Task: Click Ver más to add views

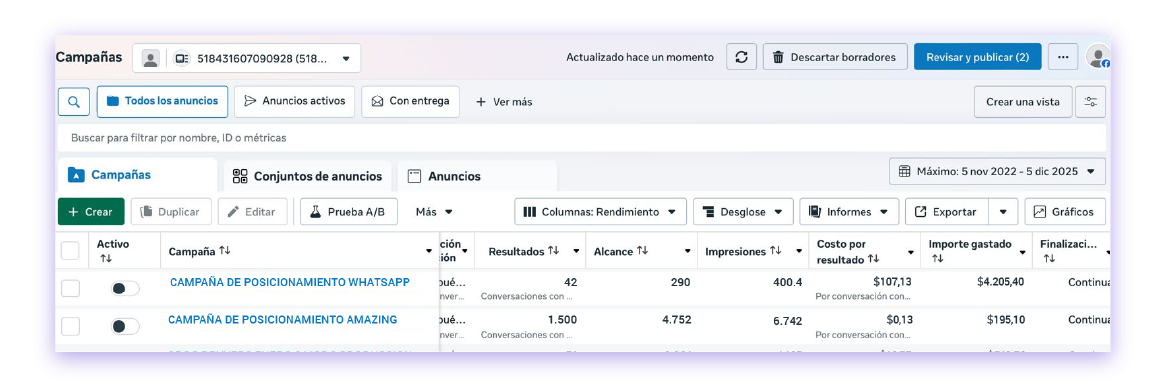Action: (x=504, y=102)
